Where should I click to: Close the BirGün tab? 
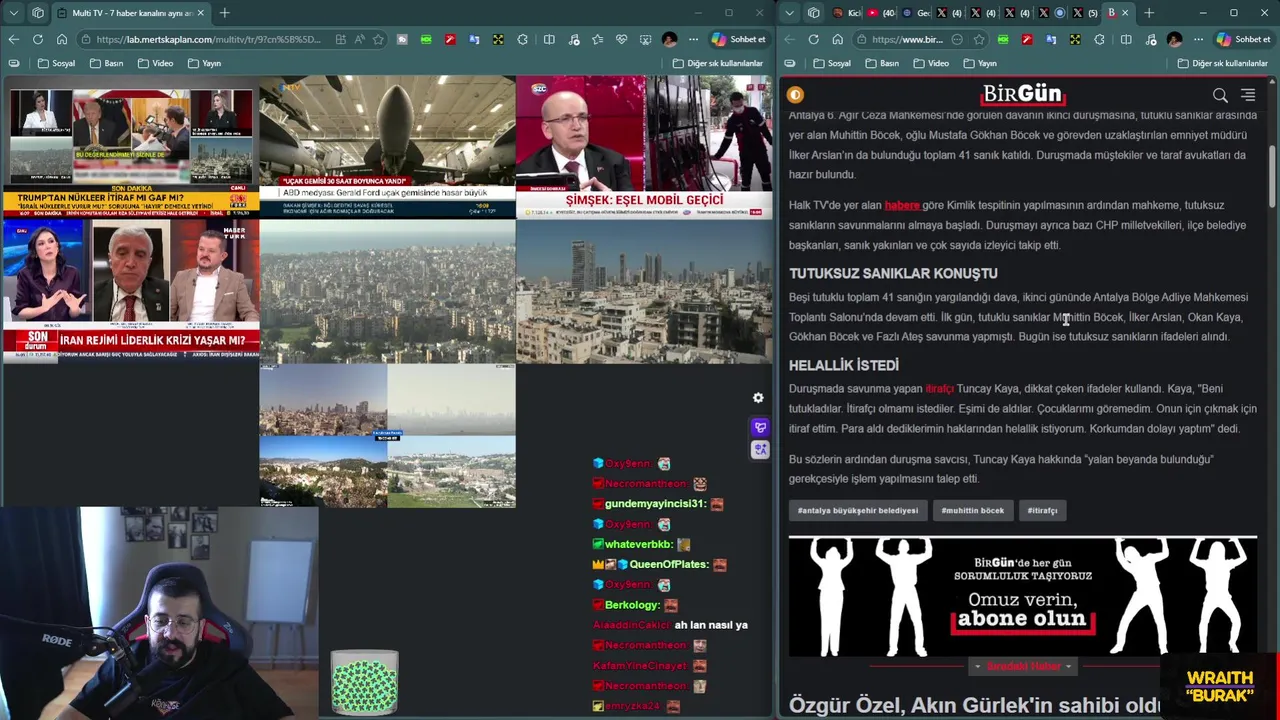1125,13
